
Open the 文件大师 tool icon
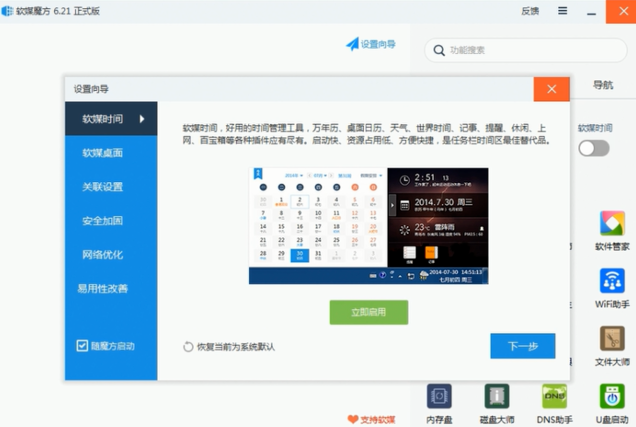(x=612, y=338)
